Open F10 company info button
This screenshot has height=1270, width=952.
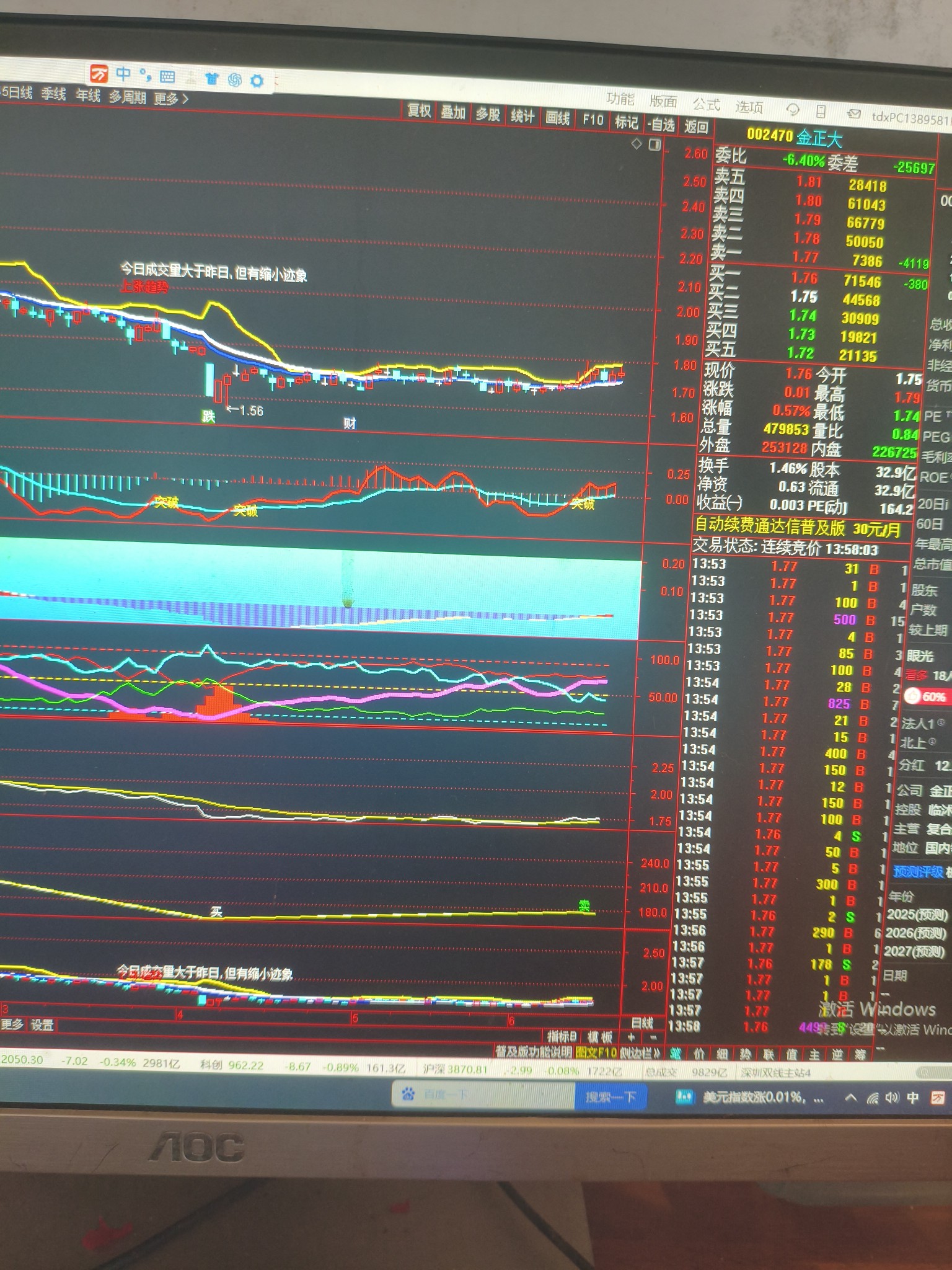593,120
